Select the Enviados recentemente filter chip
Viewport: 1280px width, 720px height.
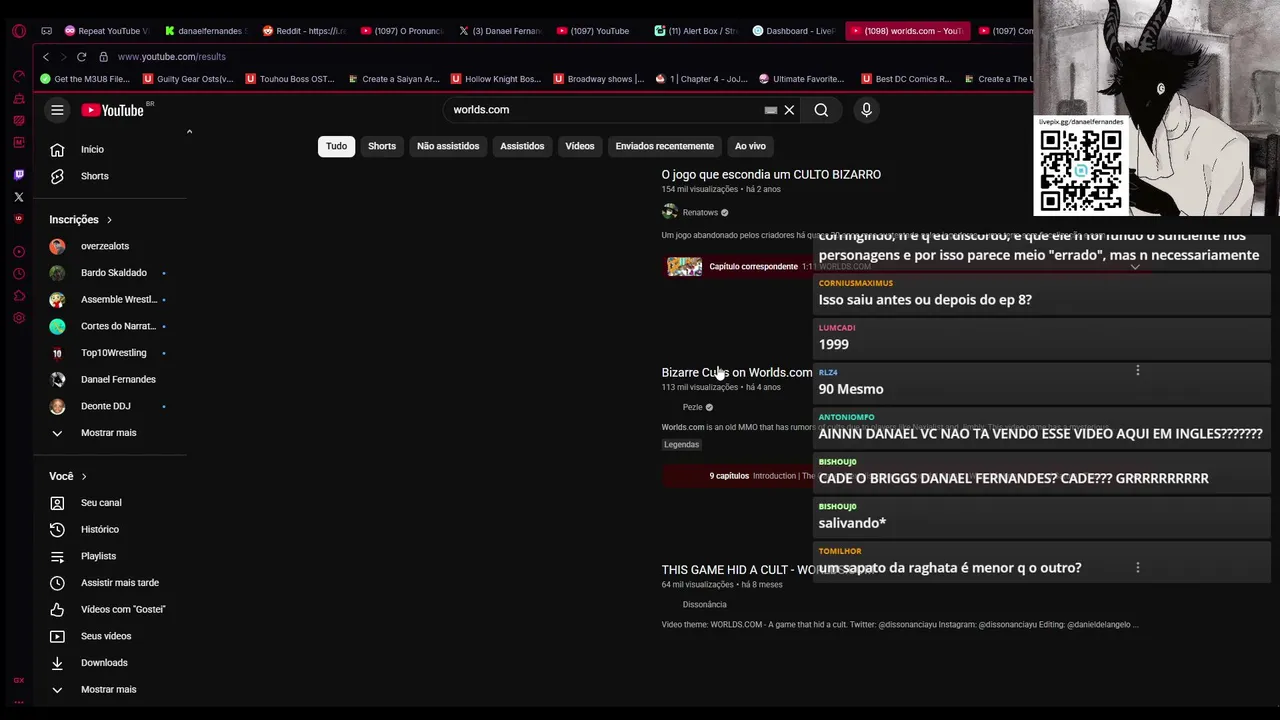tap(665, 146)
